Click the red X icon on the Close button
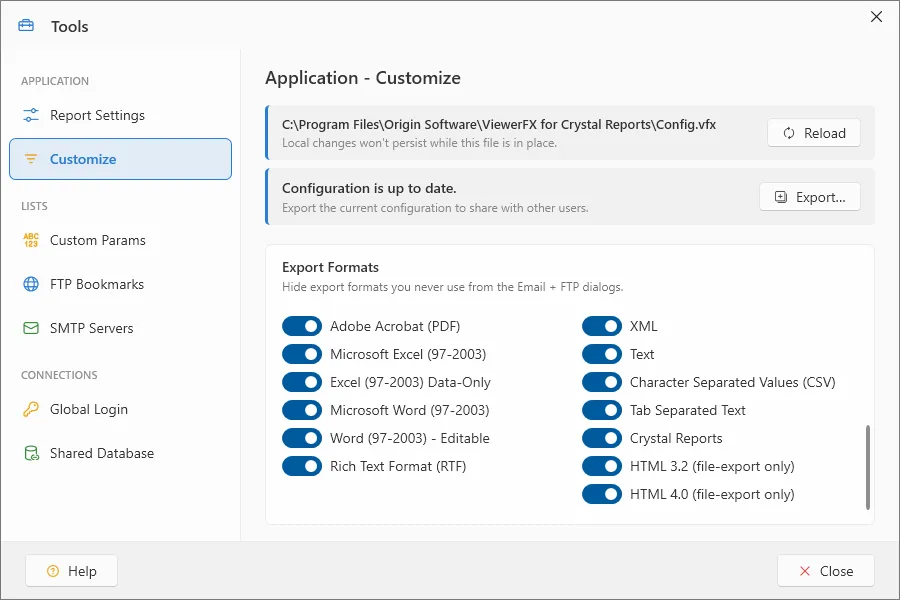Image resolution: width=900 pixels, height=600 pixels. (805, 571)
